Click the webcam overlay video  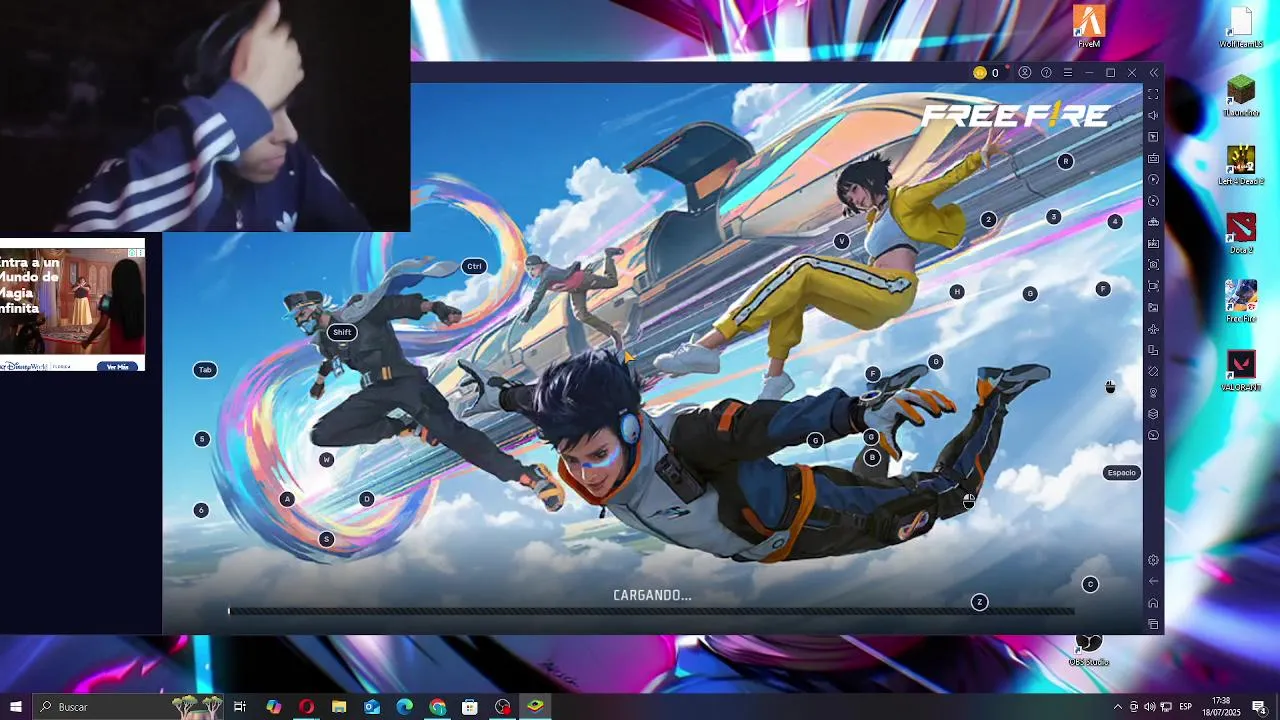click(205, 116)
